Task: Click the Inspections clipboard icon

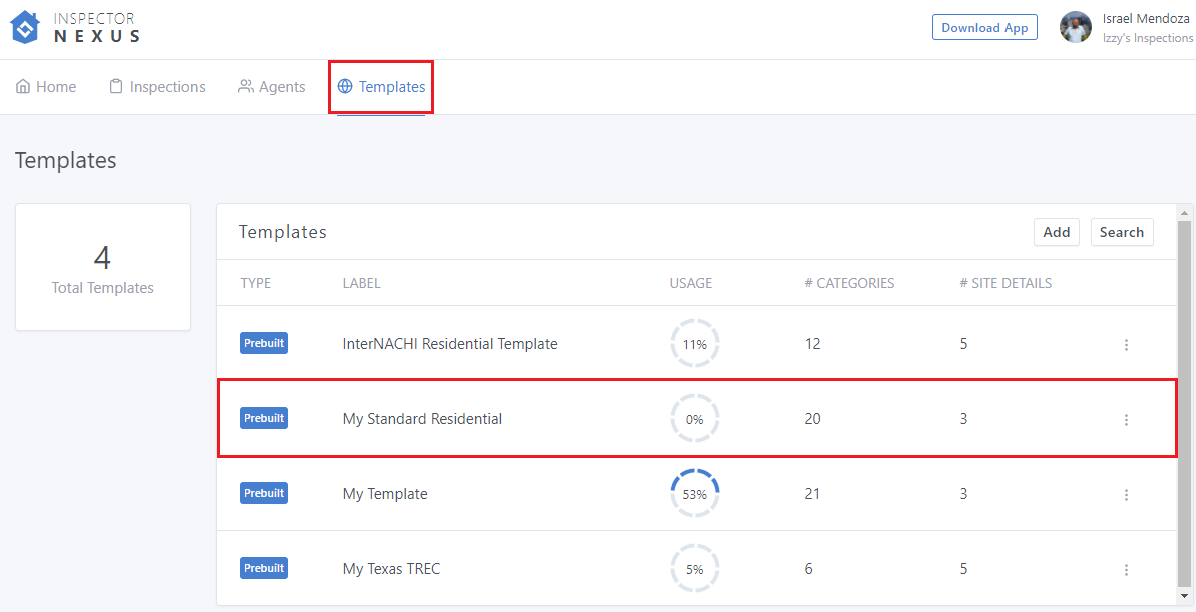Action: tap(117, 87)
